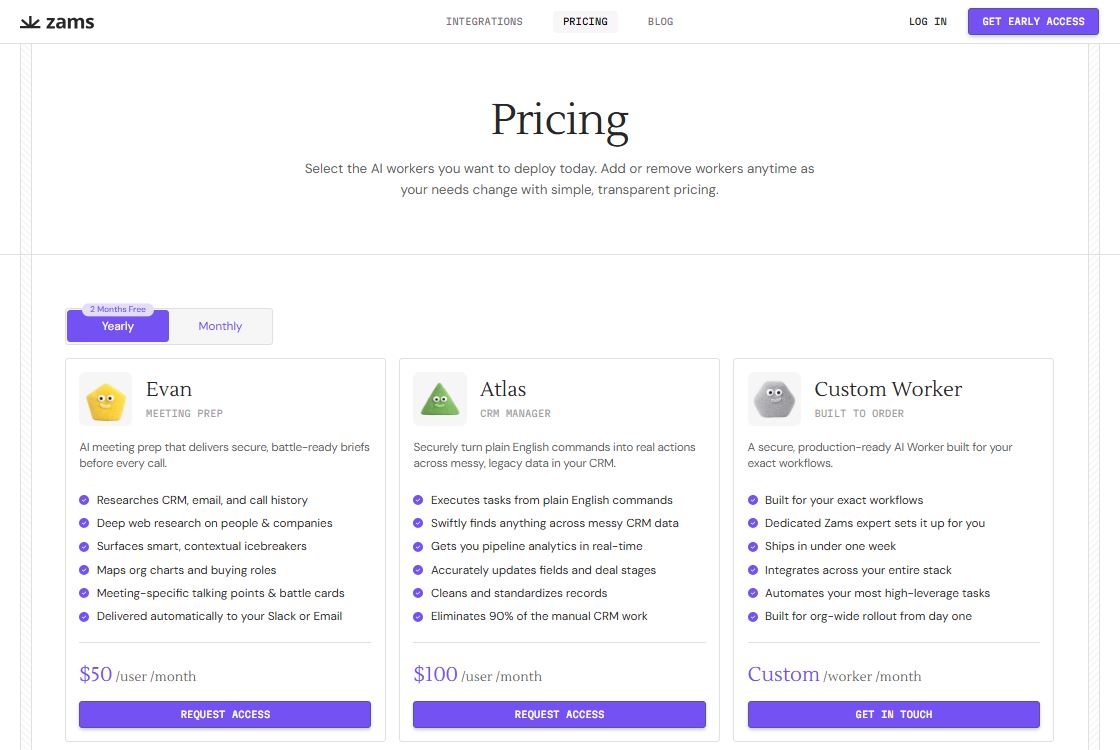Click checkmark beside 'Ships in under one week'
Image resolution: width=1120 pixels, height=750 pixels.
pos(753,547)
